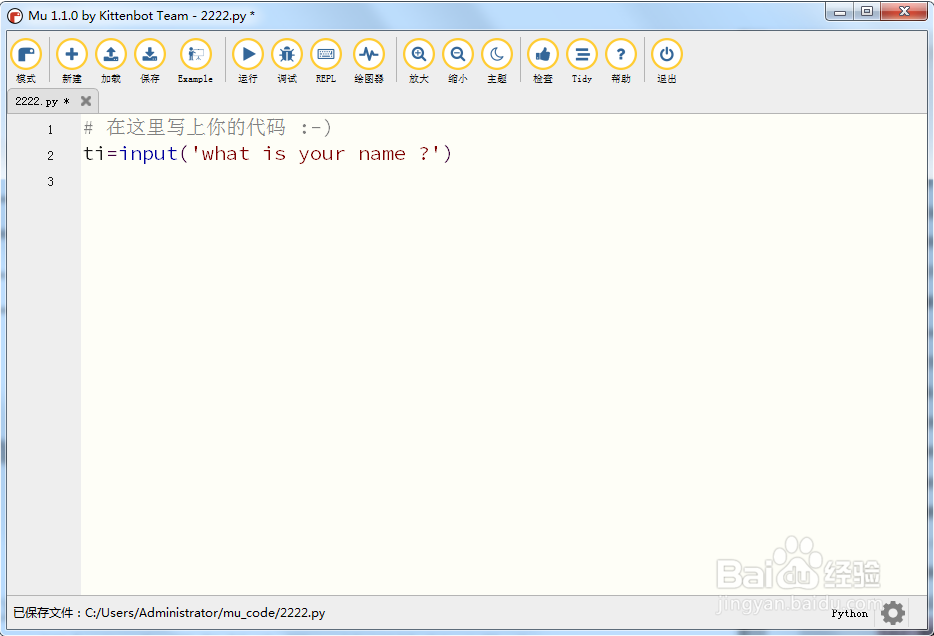Zoom in using the 放大 icon
The height and width of the screenshot is (636, 934).
coord(418,55)
